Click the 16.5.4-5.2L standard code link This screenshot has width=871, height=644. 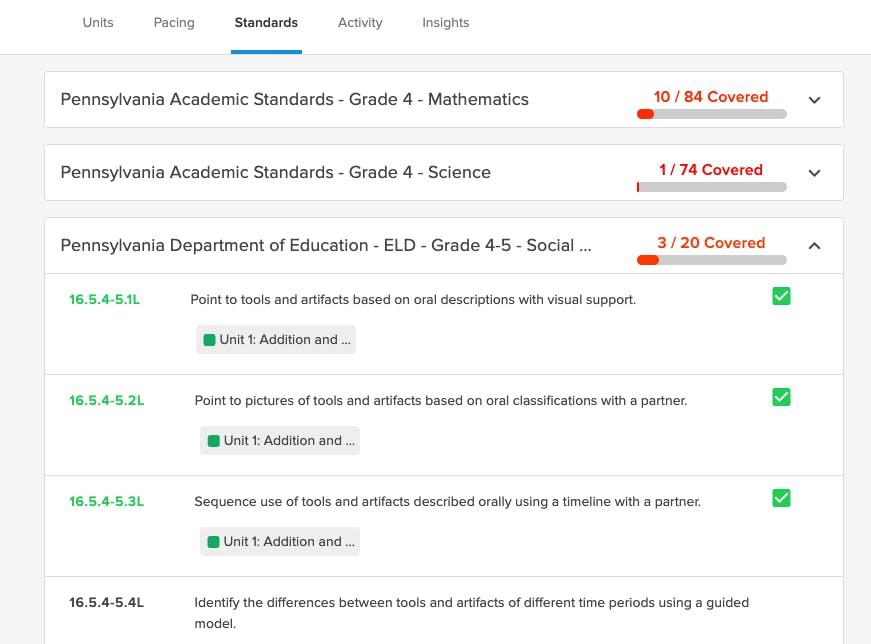tap(107, 401)
